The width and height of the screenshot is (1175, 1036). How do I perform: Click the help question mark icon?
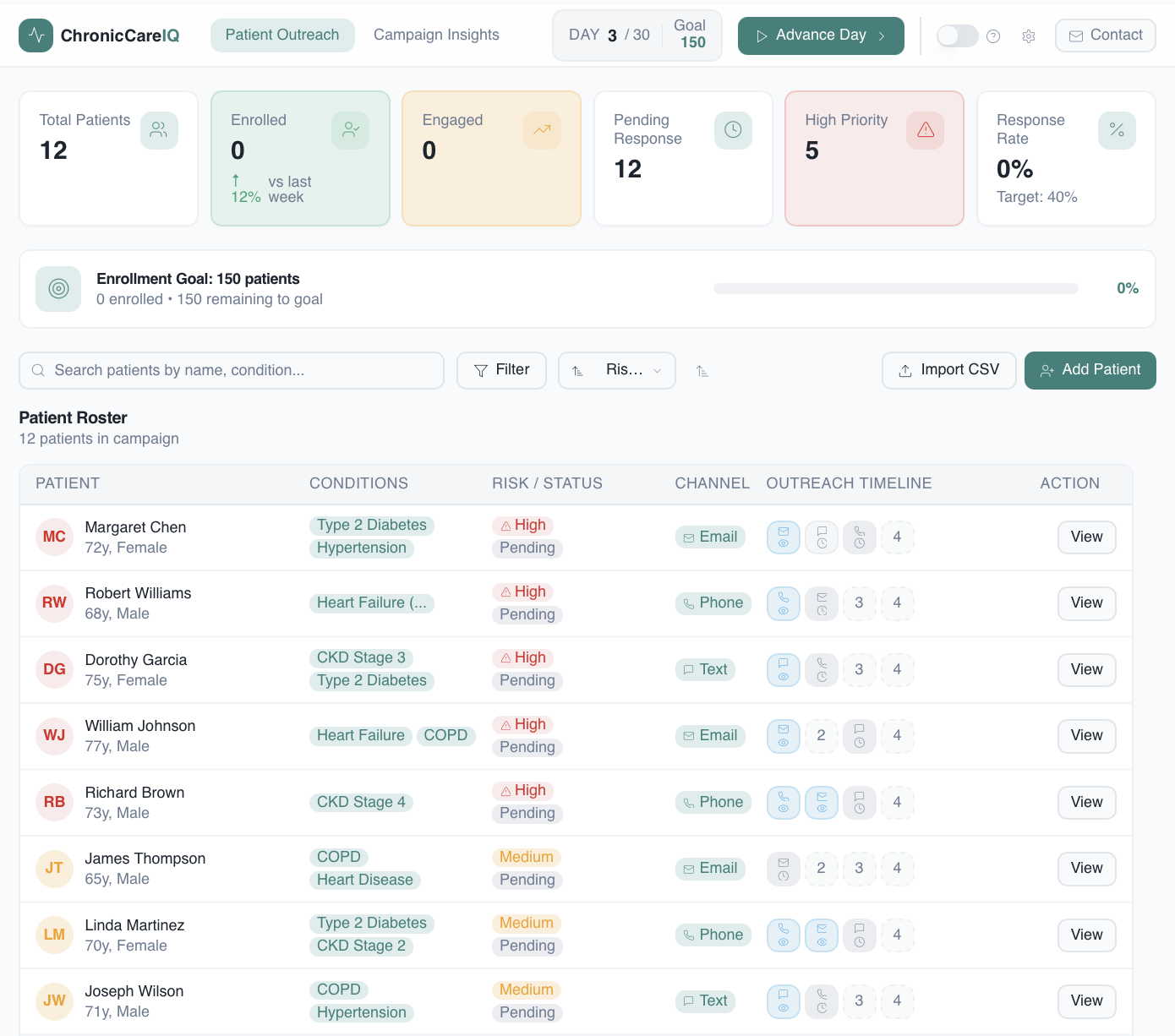coord(993,36)
